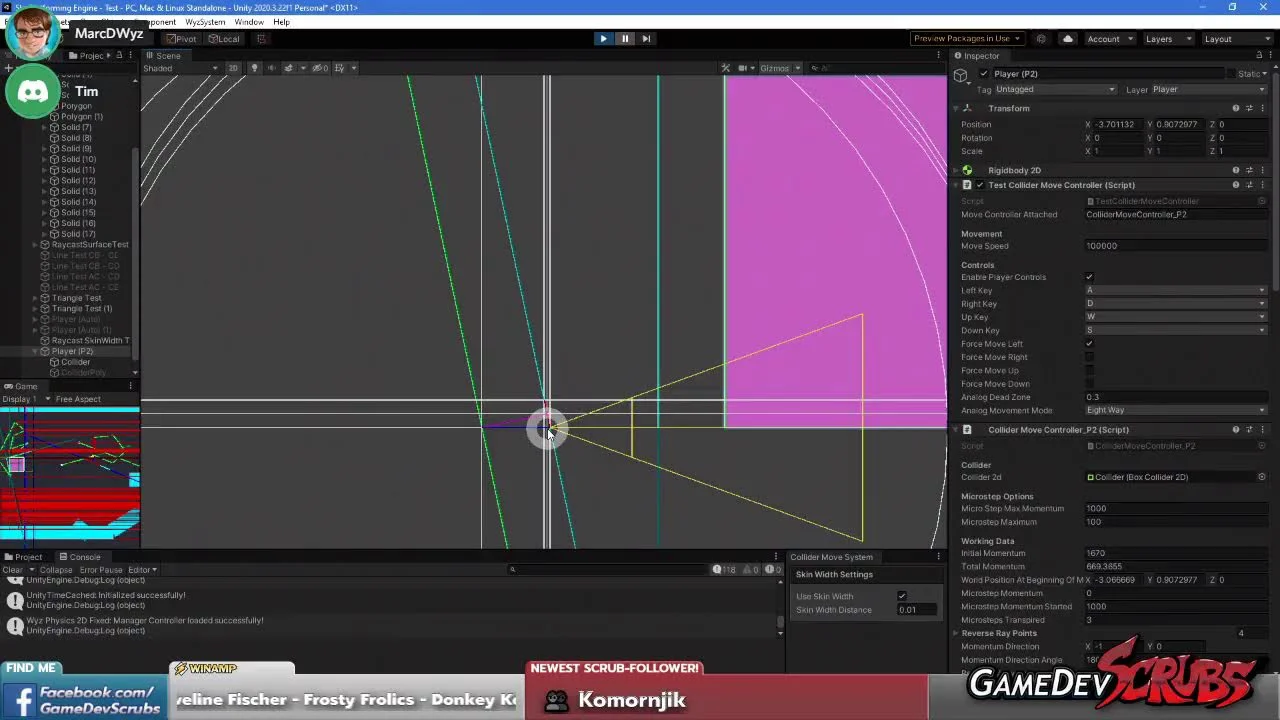Toggle 2D view mode in Scene
Viewport: 1280px width, 720px height.
click(x=233, y=68)
